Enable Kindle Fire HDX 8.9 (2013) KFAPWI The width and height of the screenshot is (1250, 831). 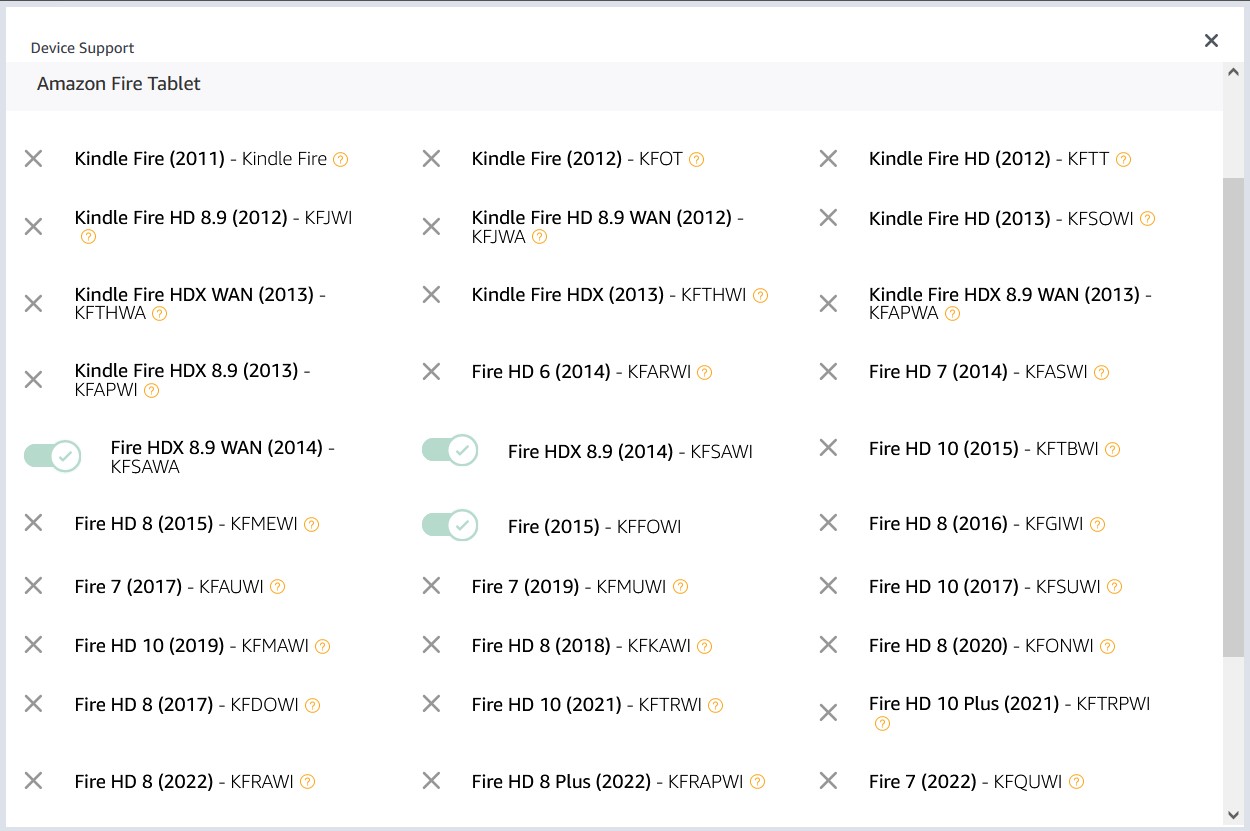click(33, 380)
